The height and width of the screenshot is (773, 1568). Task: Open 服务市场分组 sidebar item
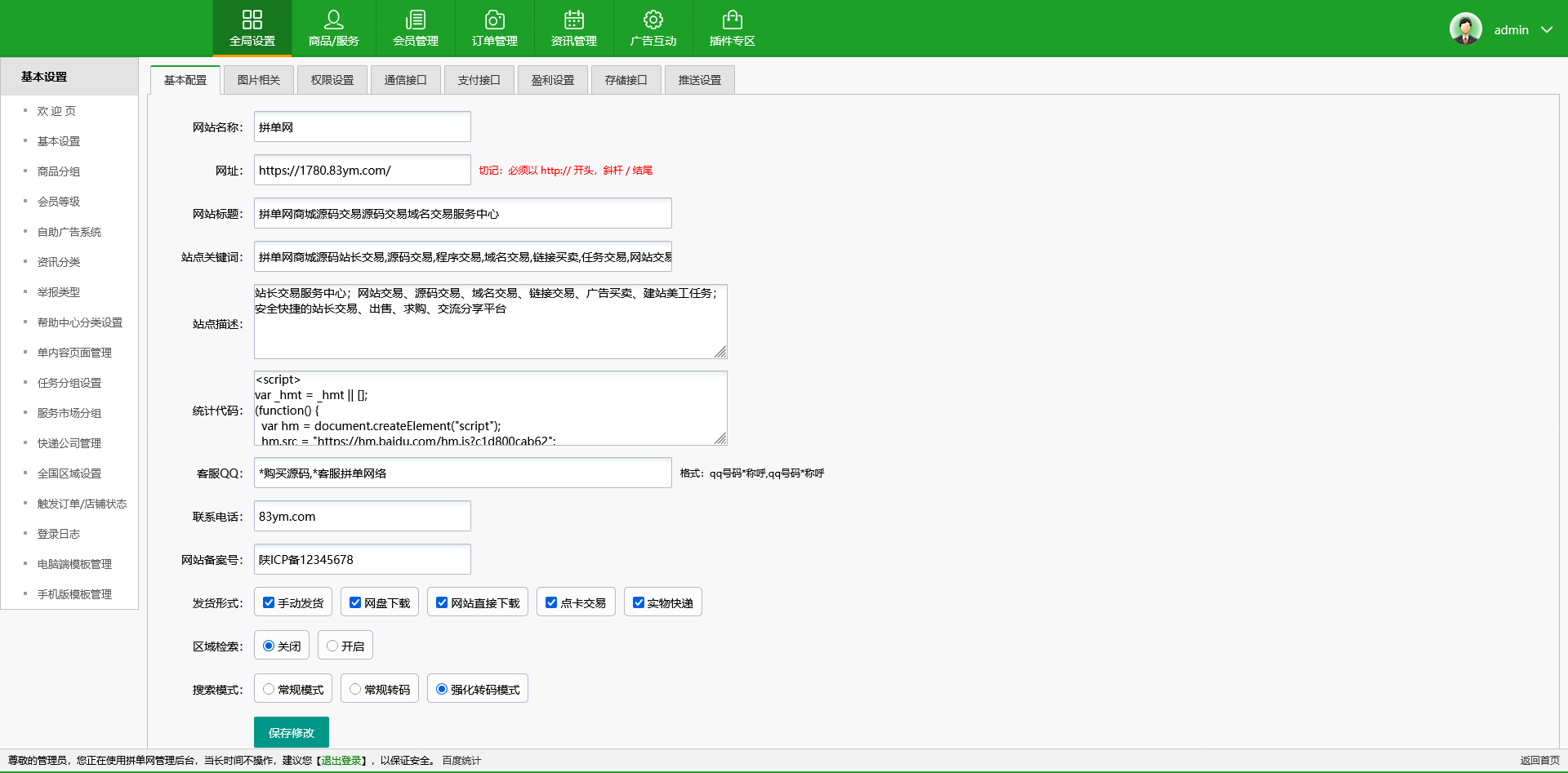(x=69, y=413)
